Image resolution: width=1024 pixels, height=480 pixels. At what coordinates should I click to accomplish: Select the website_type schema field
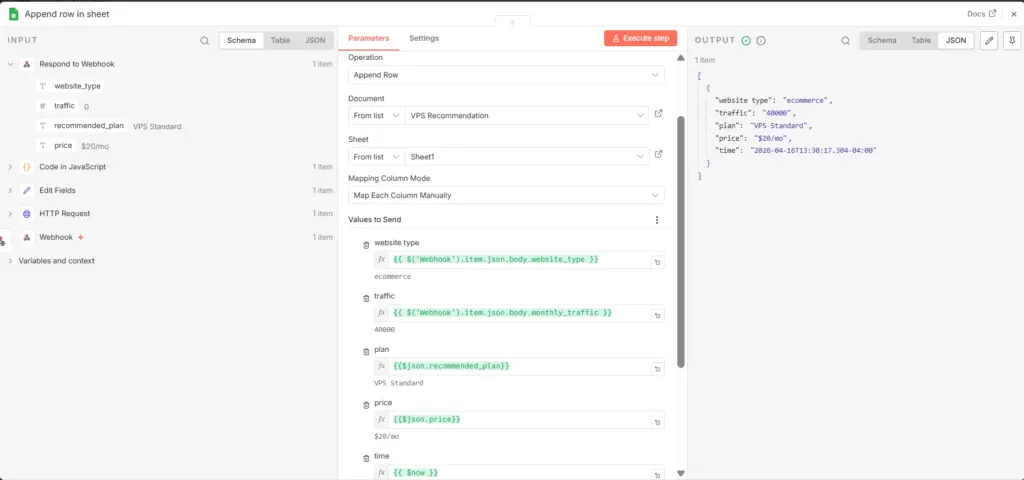[77, 86]
